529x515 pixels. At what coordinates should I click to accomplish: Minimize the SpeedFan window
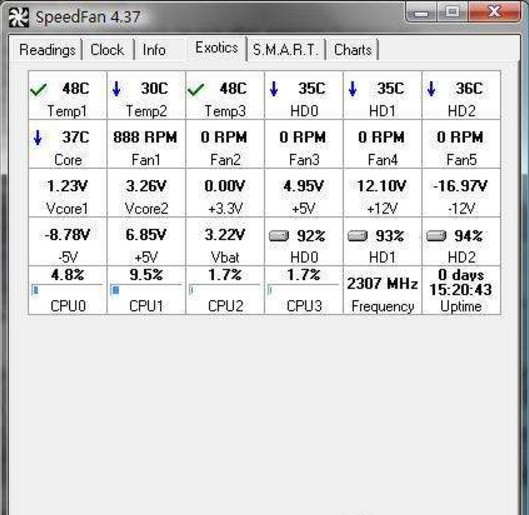(421, 12)
